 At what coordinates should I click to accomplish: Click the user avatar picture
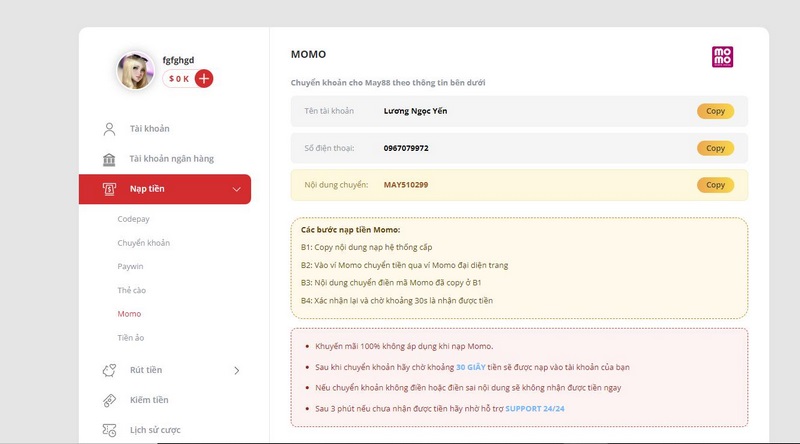[136, 71]
